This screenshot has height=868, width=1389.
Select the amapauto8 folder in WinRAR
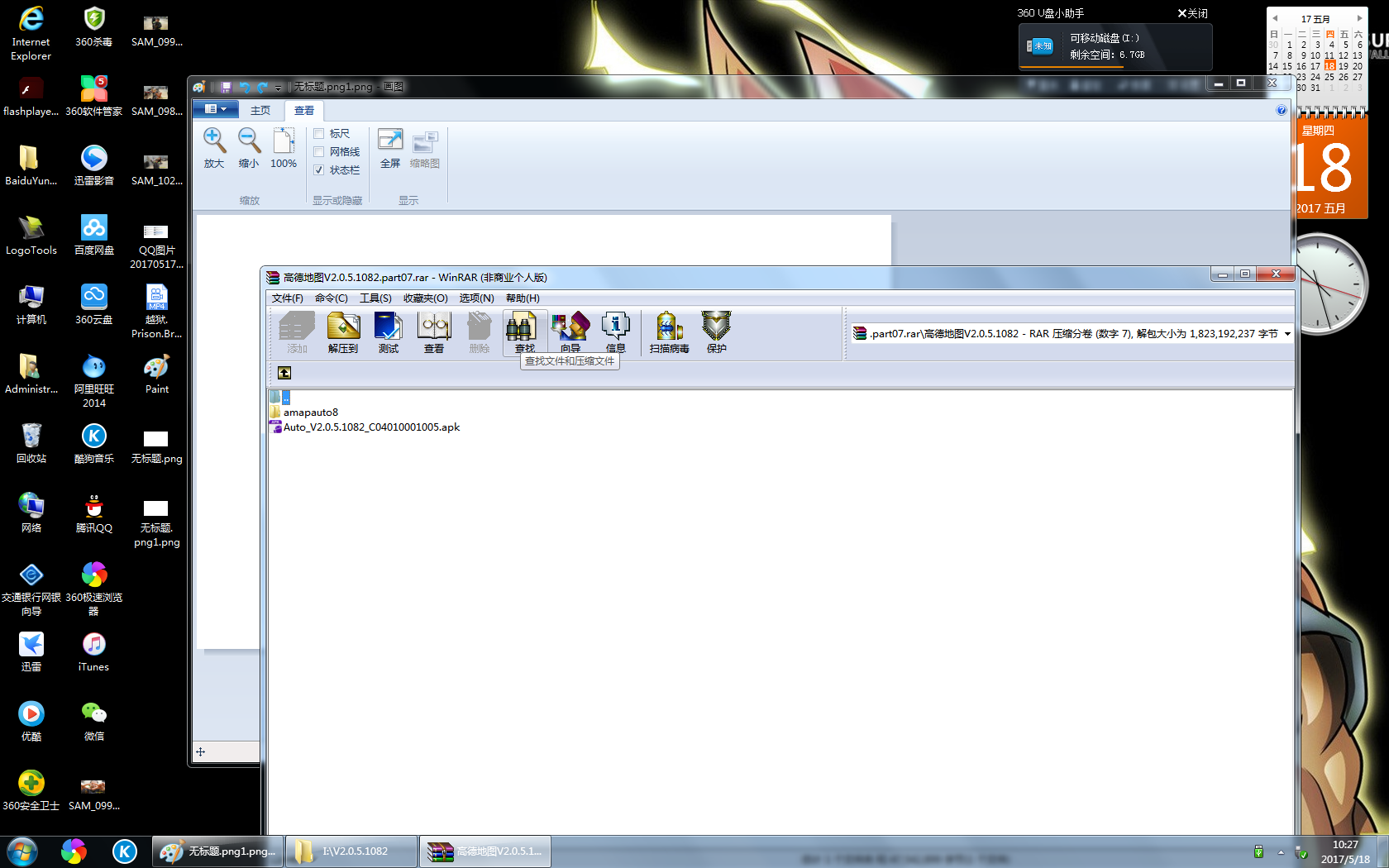point(303,413)
